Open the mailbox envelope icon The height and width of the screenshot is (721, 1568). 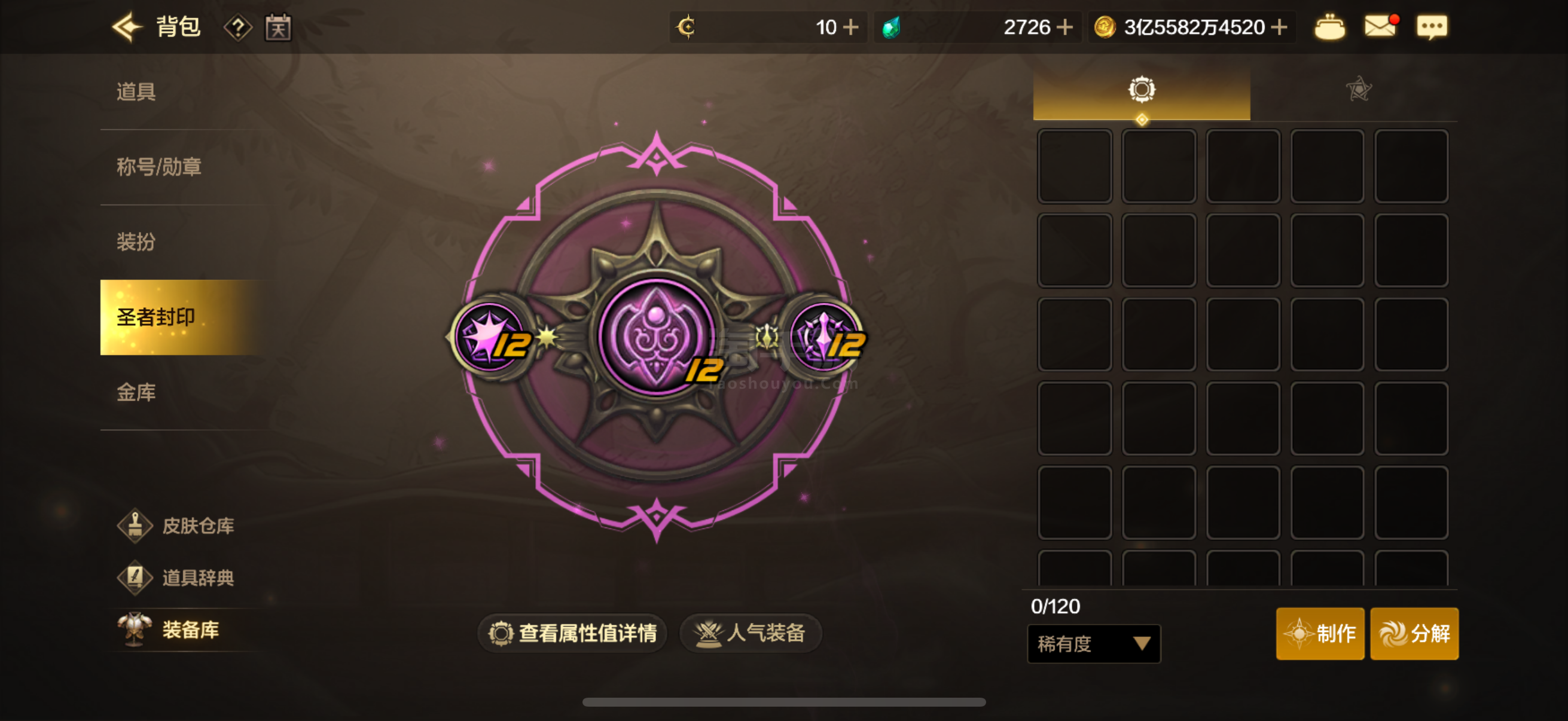[x=1380, y=27]
